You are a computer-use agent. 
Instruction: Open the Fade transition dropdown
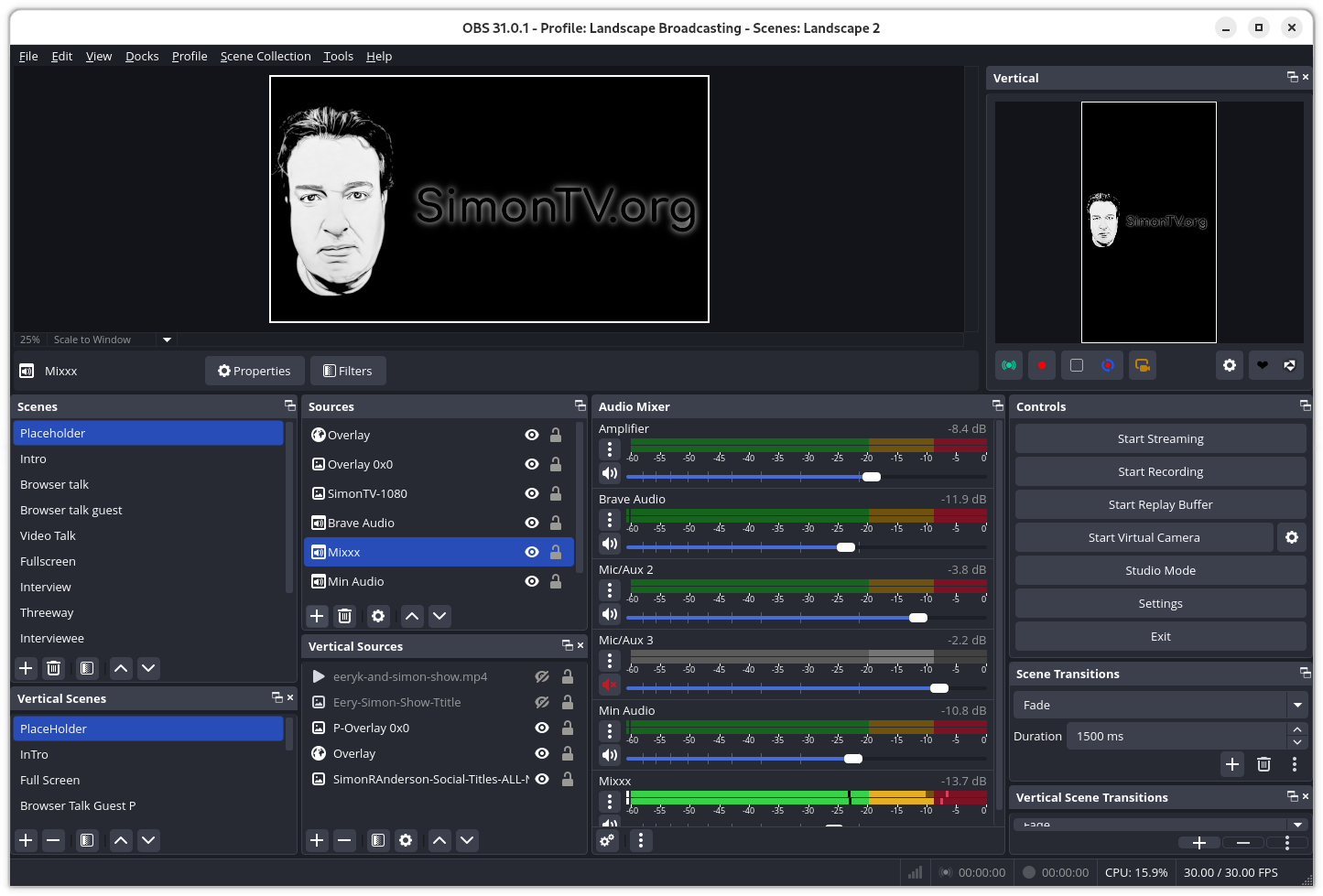(x=1160, y=705)
